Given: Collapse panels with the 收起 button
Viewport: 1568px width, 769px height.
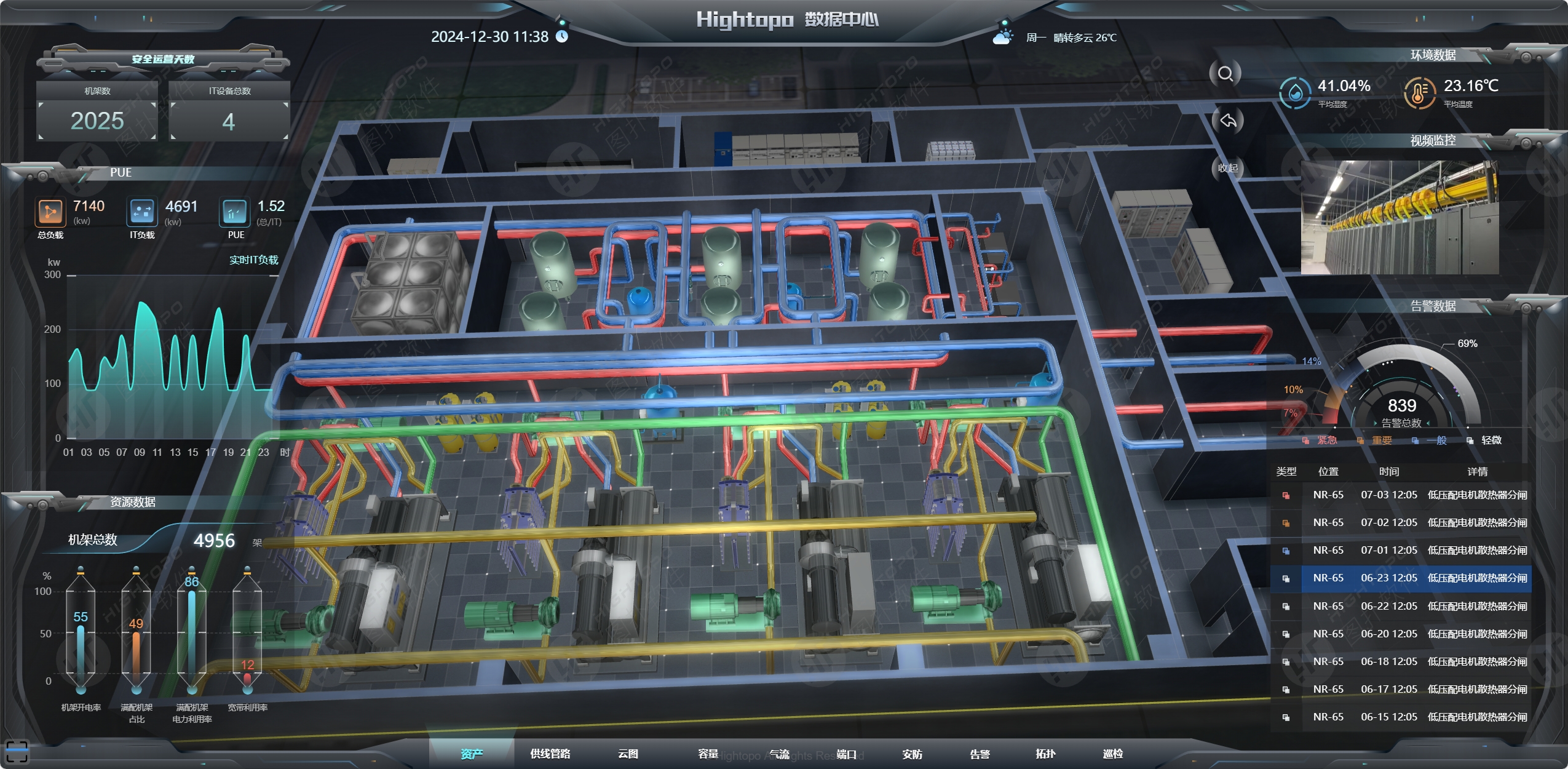Looking at the screenshot, I should (1227, 168).
